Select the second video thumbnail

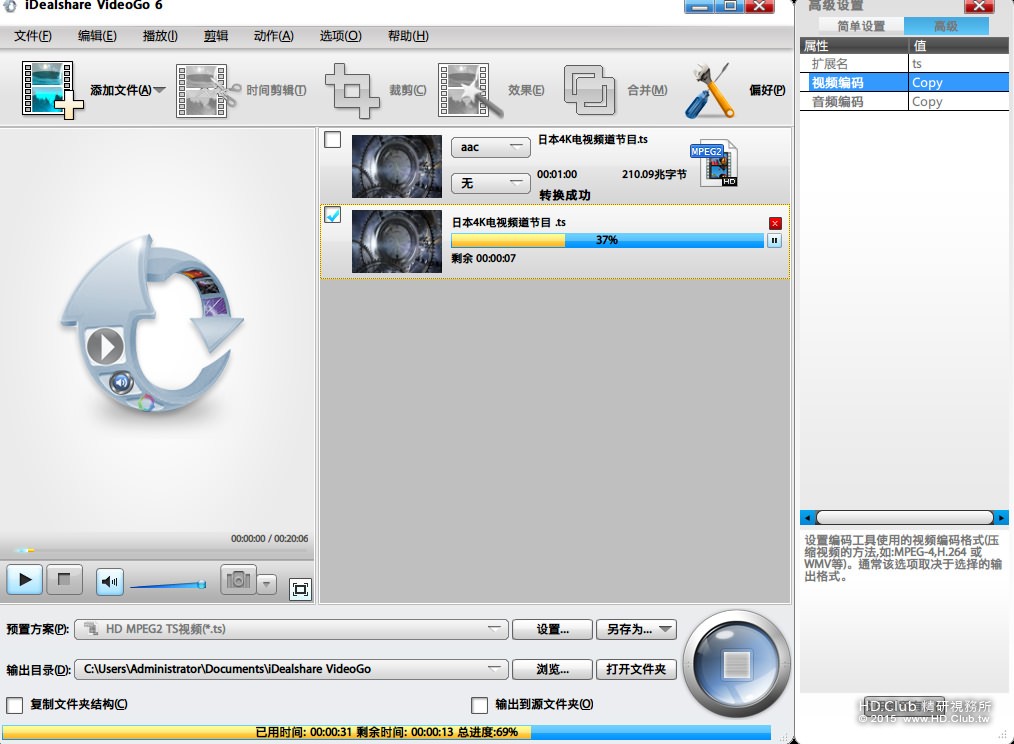coord(396,241)
